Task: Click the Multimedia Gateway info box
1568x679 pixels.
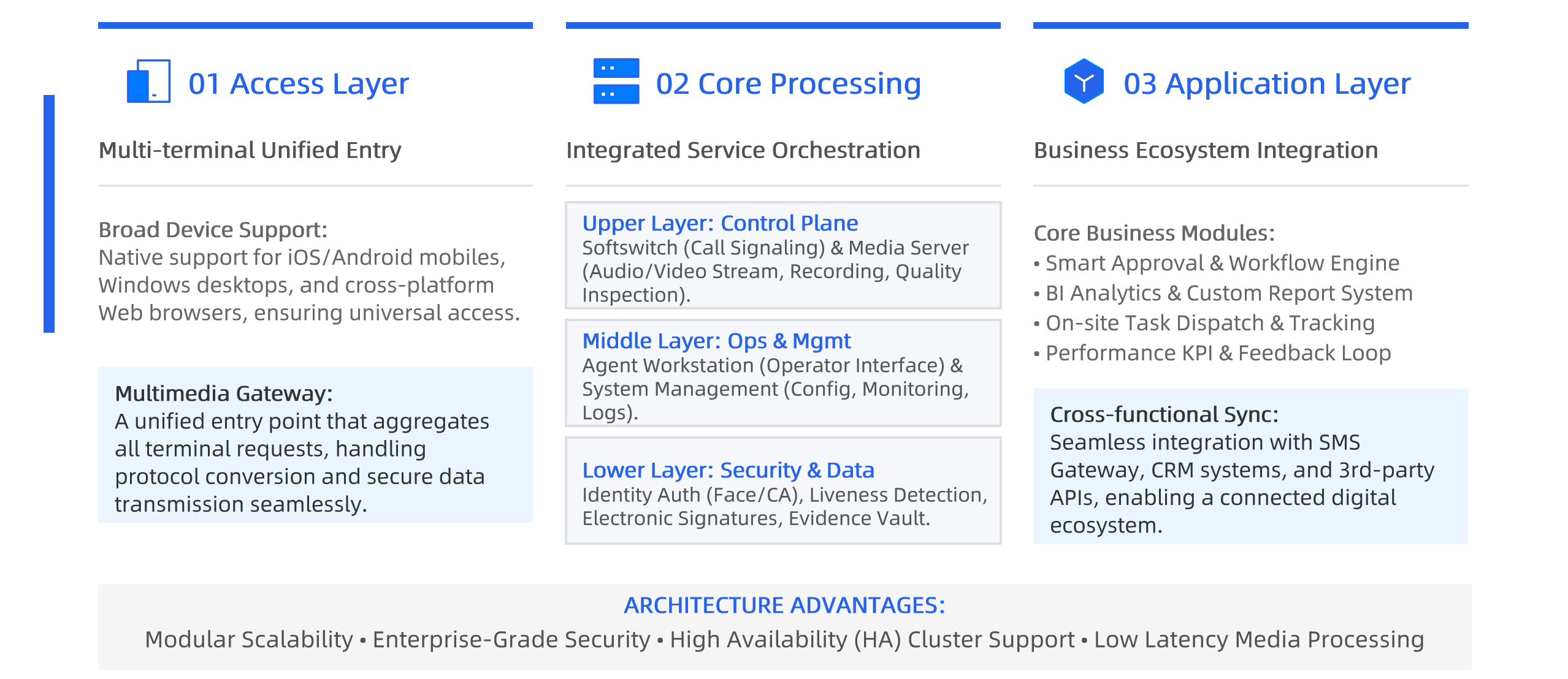Action: pyautogui.click(x=315, y=445)
